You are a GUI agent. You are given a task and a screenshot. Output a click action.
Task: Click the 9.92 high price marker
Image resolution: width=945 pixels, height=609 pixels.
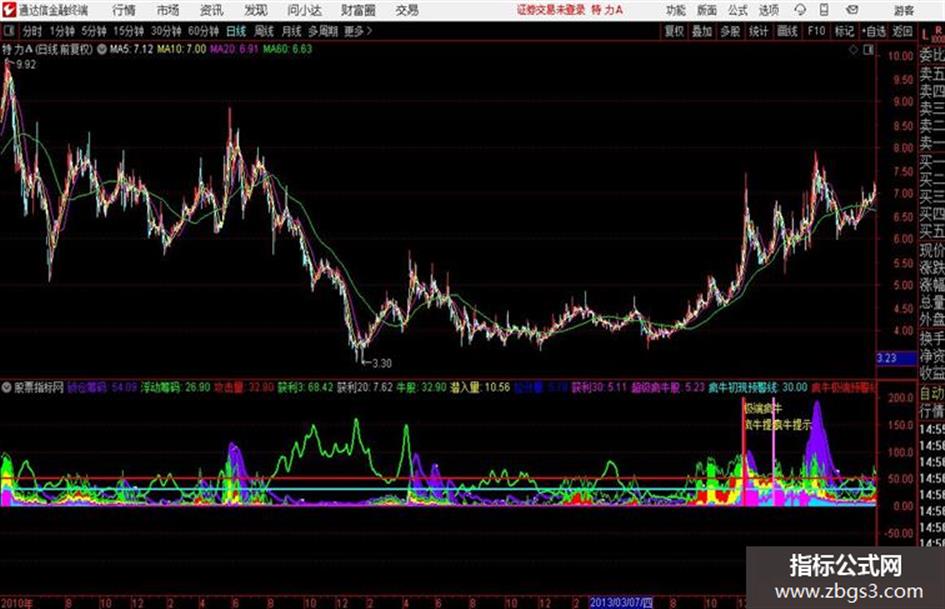coord(26,65)
